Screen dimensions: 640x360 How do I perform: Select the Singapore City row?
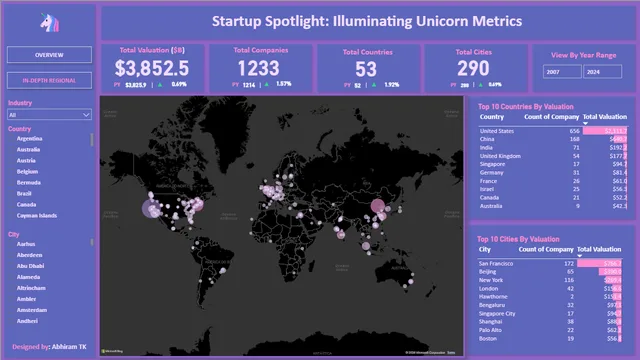550,313
